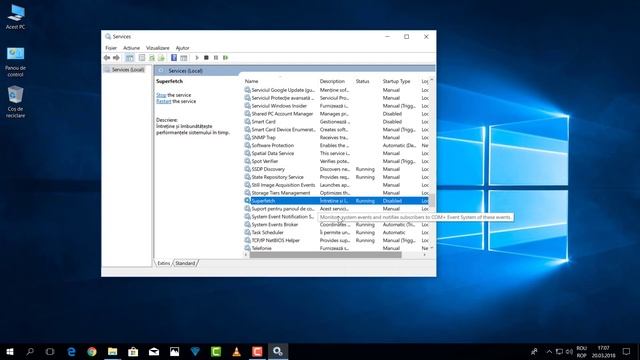Open the blue Help toolbar icon

point(174,58)
